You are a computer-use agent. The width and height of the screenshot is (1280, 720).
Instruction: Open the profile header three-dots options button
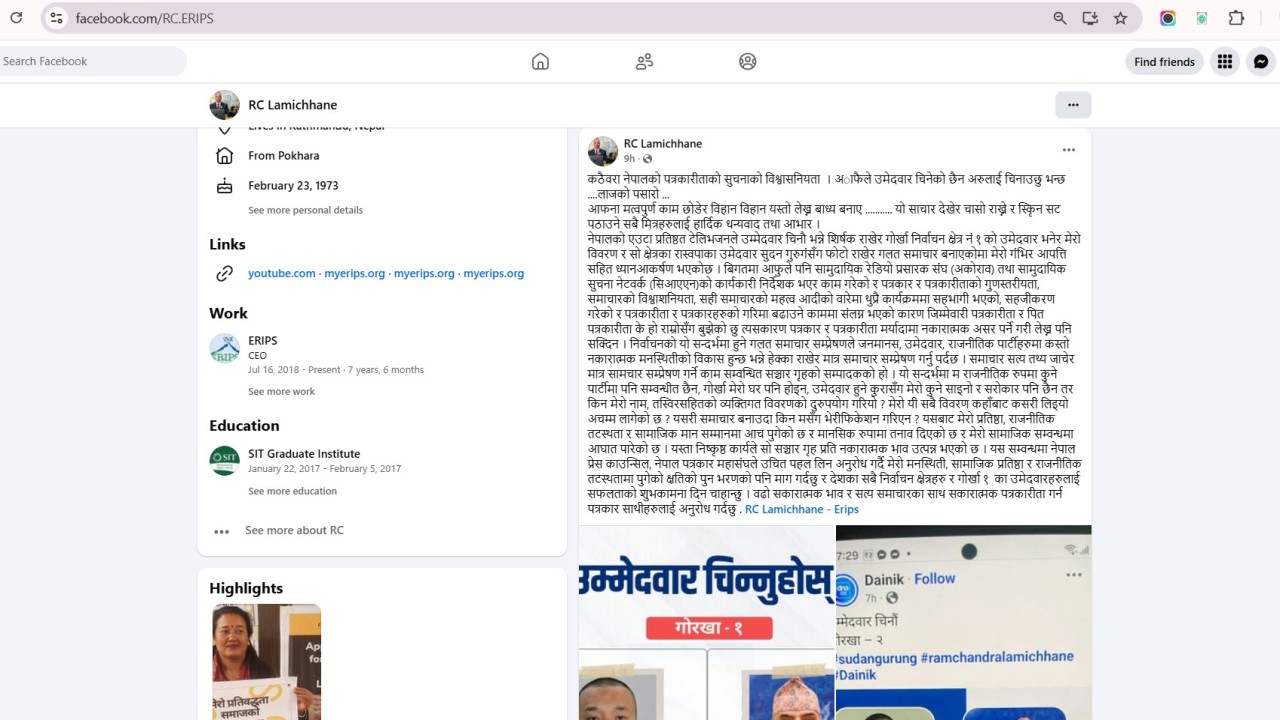(x=1073, y=105)
